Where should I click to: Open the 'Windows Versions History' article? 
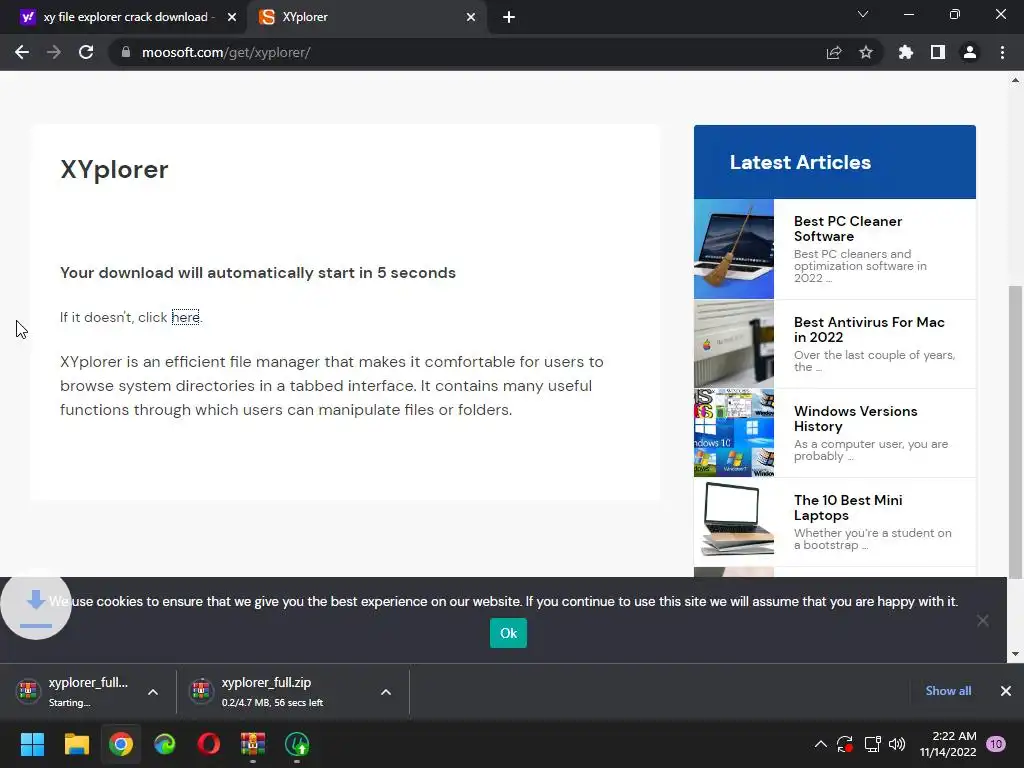pos(856,419)
